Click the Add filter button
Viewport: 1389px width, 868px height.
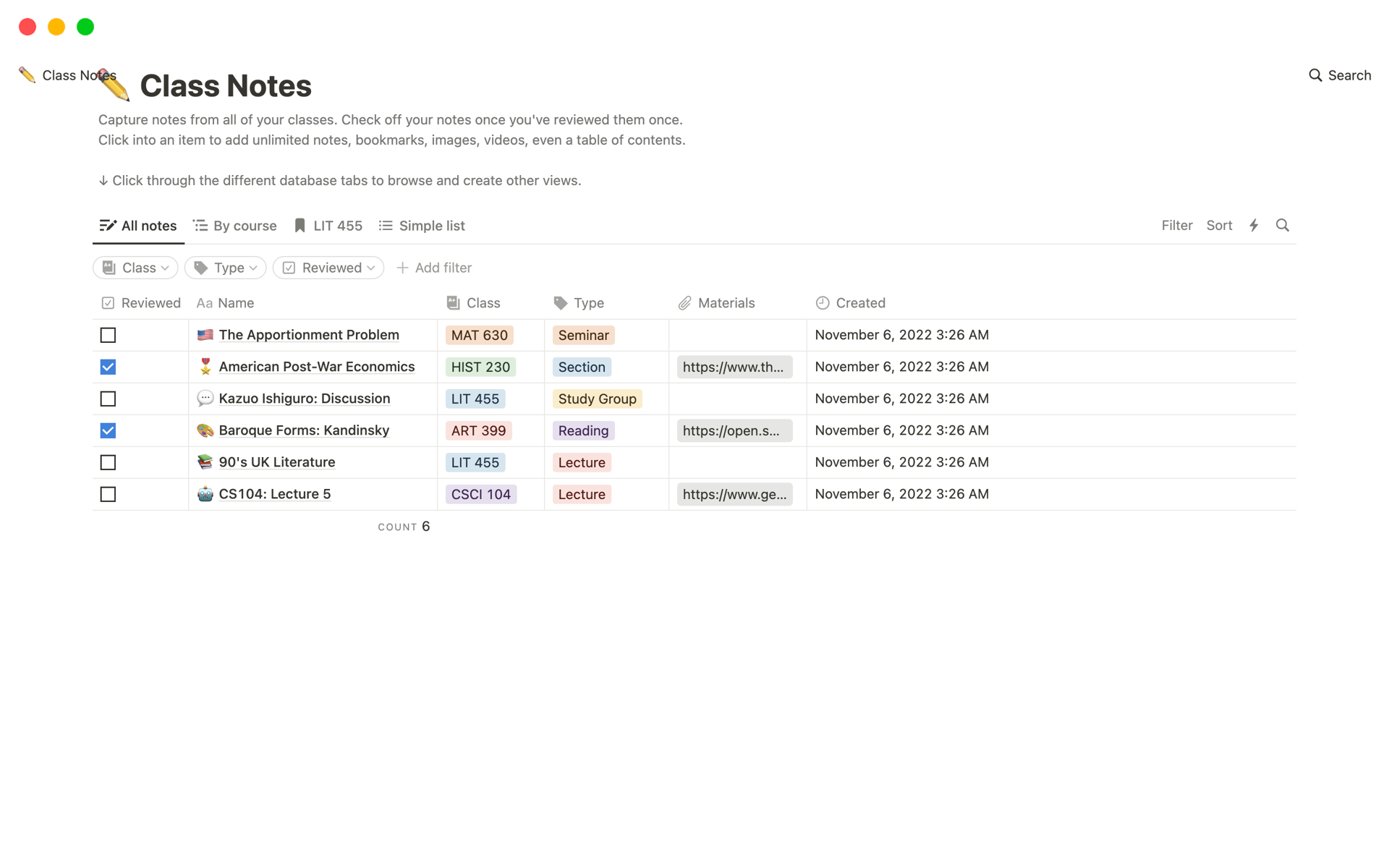click(434, 268)
